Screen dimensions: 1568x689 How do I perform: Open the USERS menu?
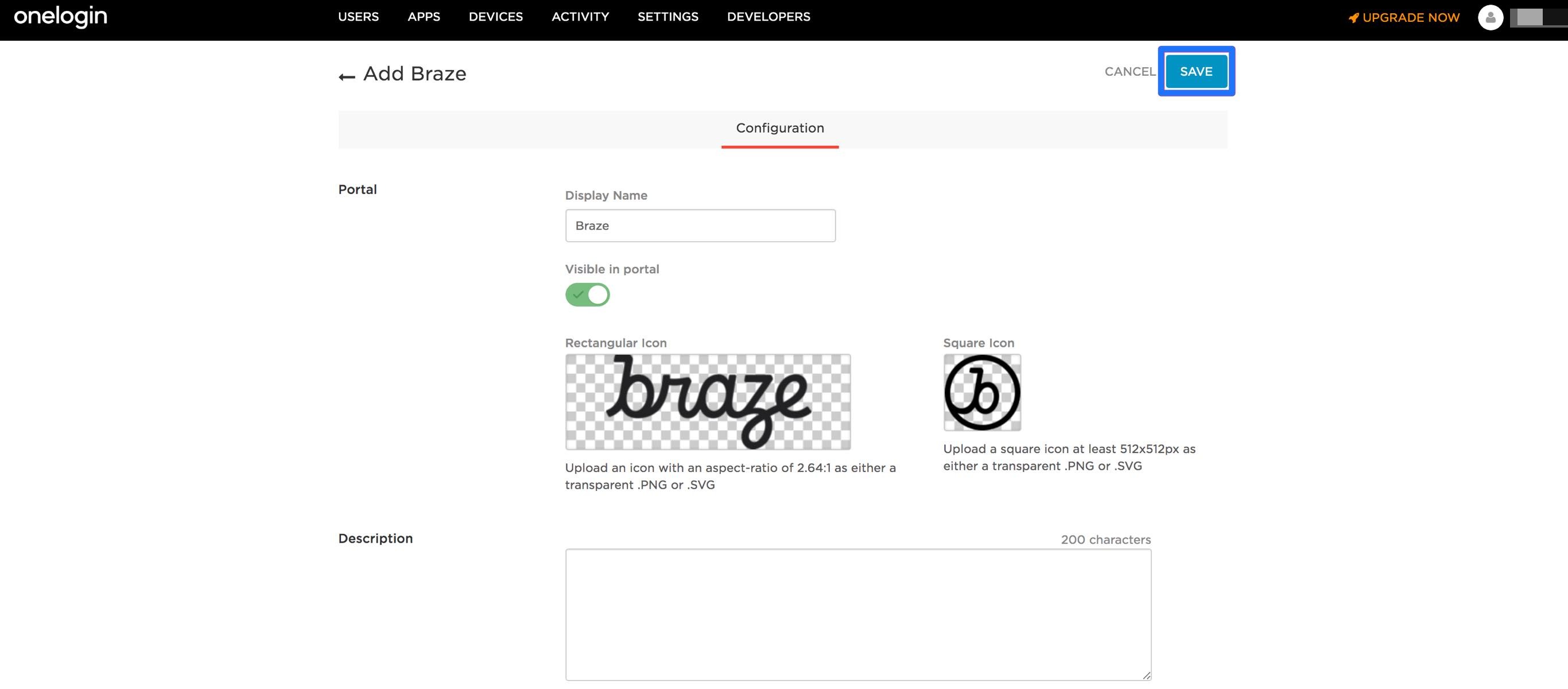click(x=358, y=17)
